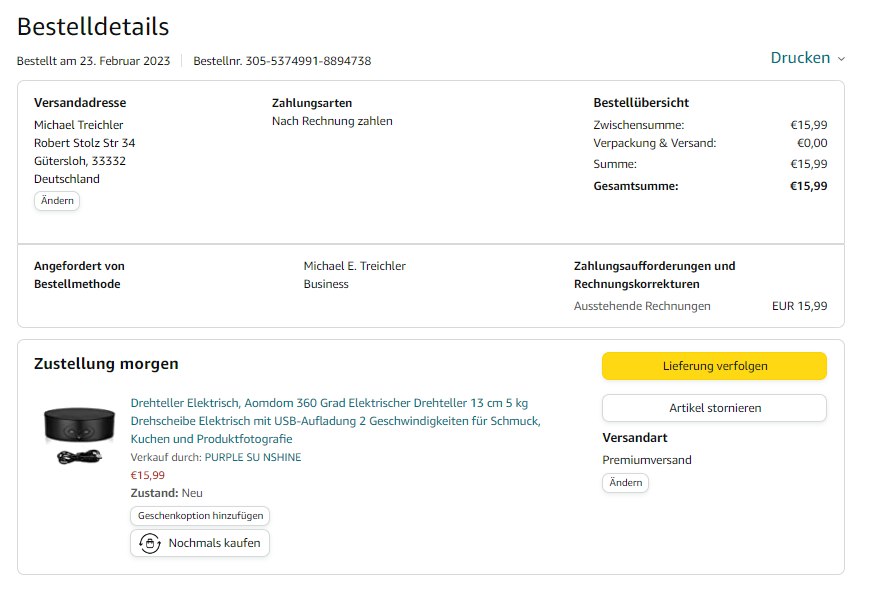894x589 pixels.
Task: Open the Drucken print link
Action: click(800, 58)
